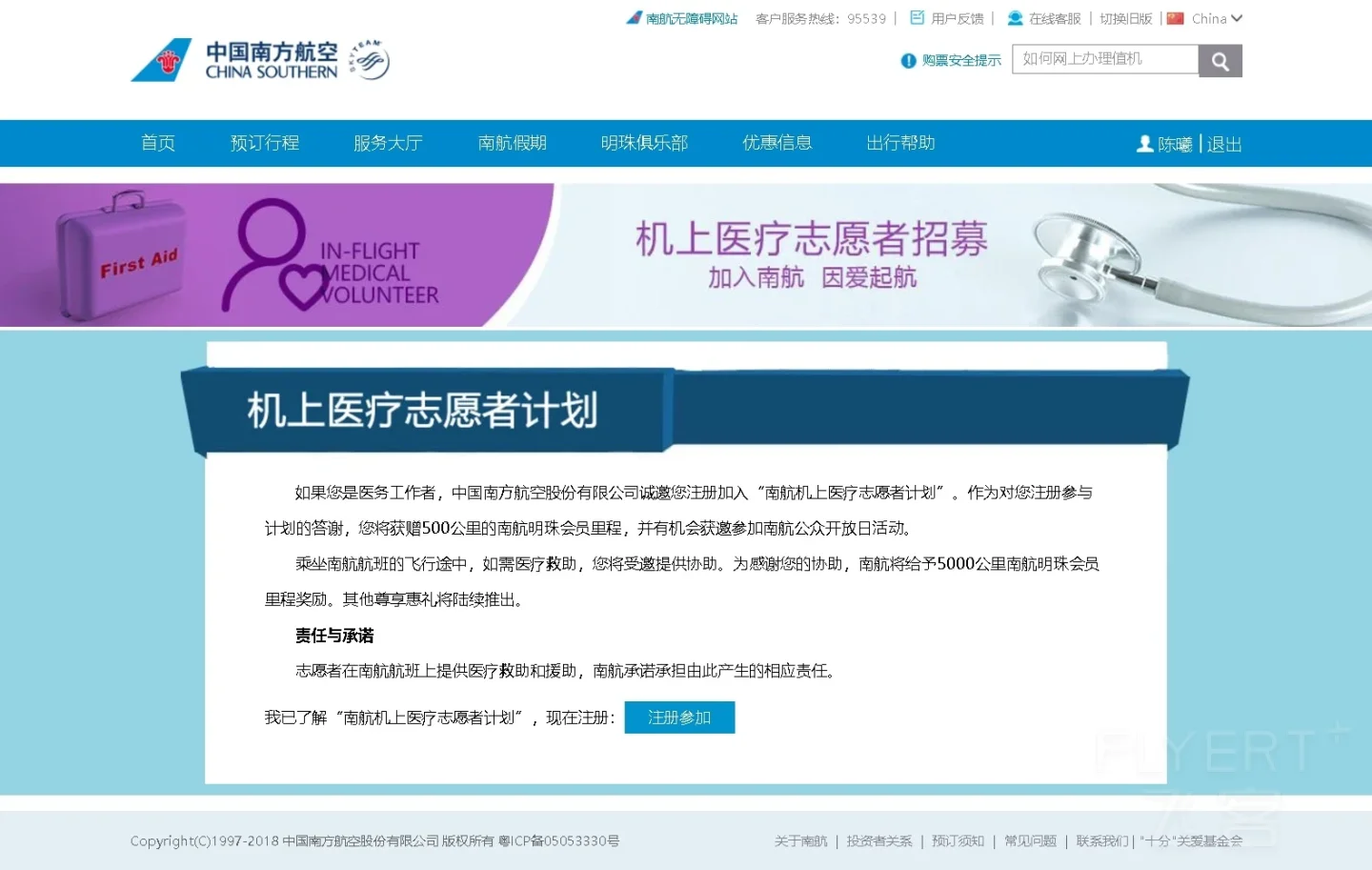Click the Chinese flag icon

pyautogui.click(x=1175, y=18)
